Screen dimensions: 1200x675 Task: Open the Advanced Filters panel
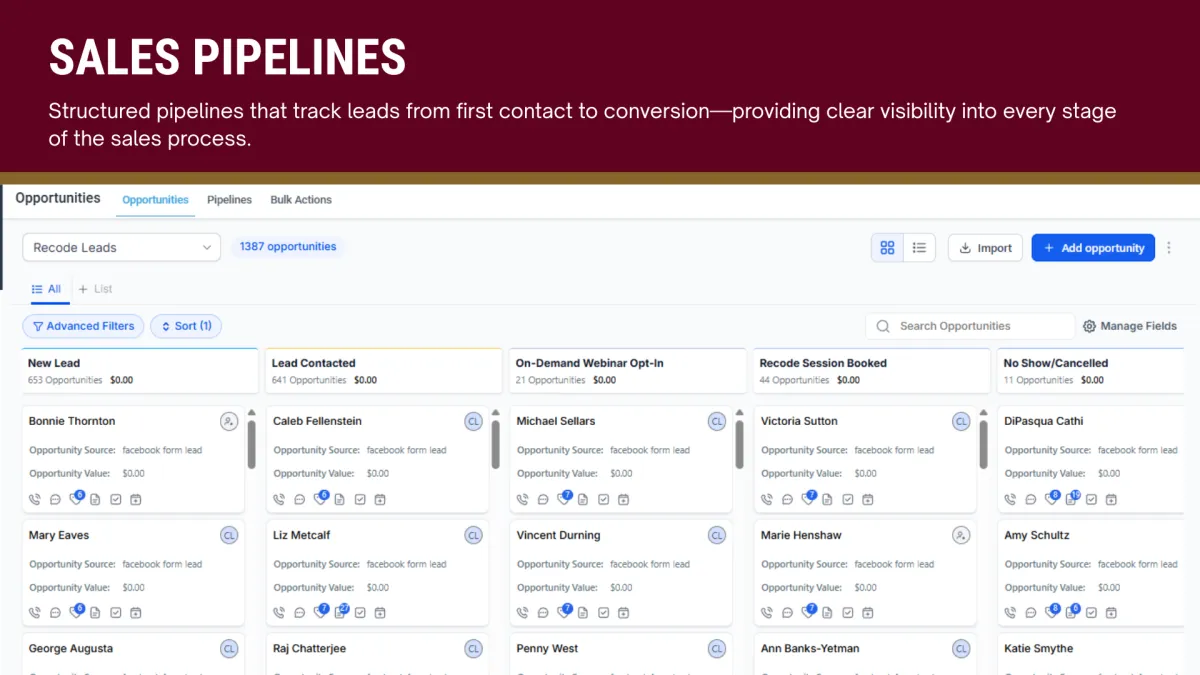click(83, 326)
